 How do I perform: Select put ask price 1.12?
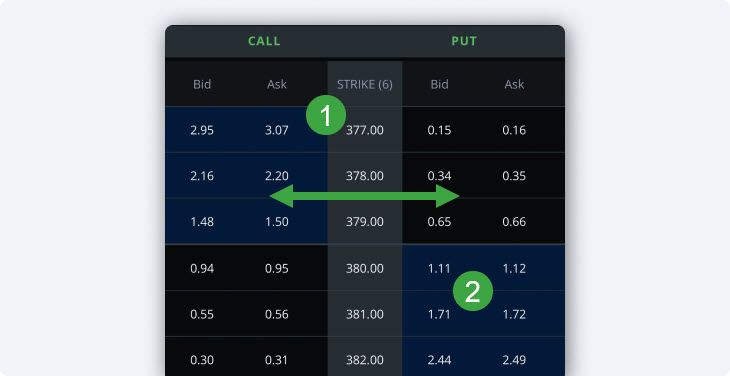tap(514, 269)
